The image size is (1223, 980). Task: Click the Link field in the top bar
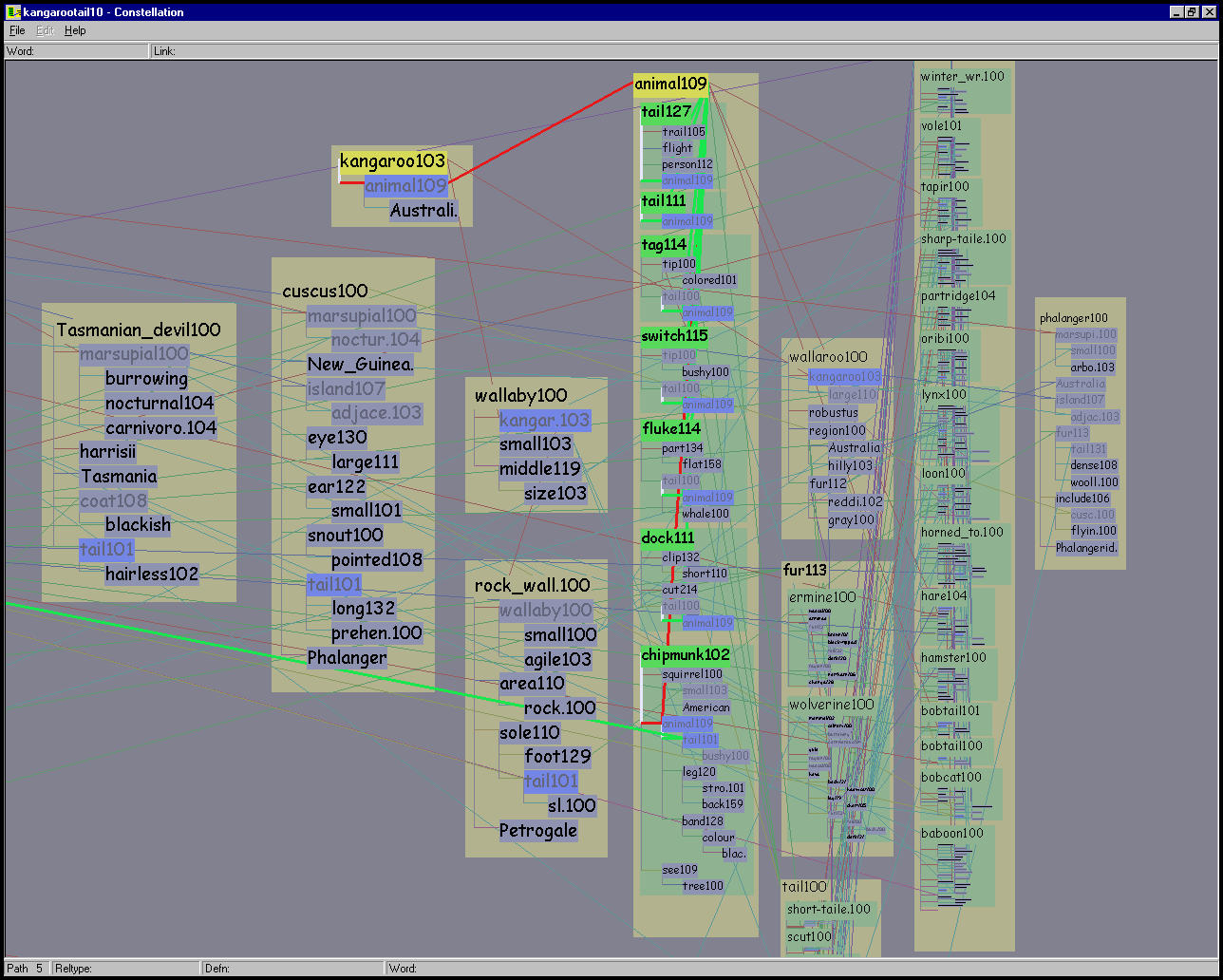[665, 51]
